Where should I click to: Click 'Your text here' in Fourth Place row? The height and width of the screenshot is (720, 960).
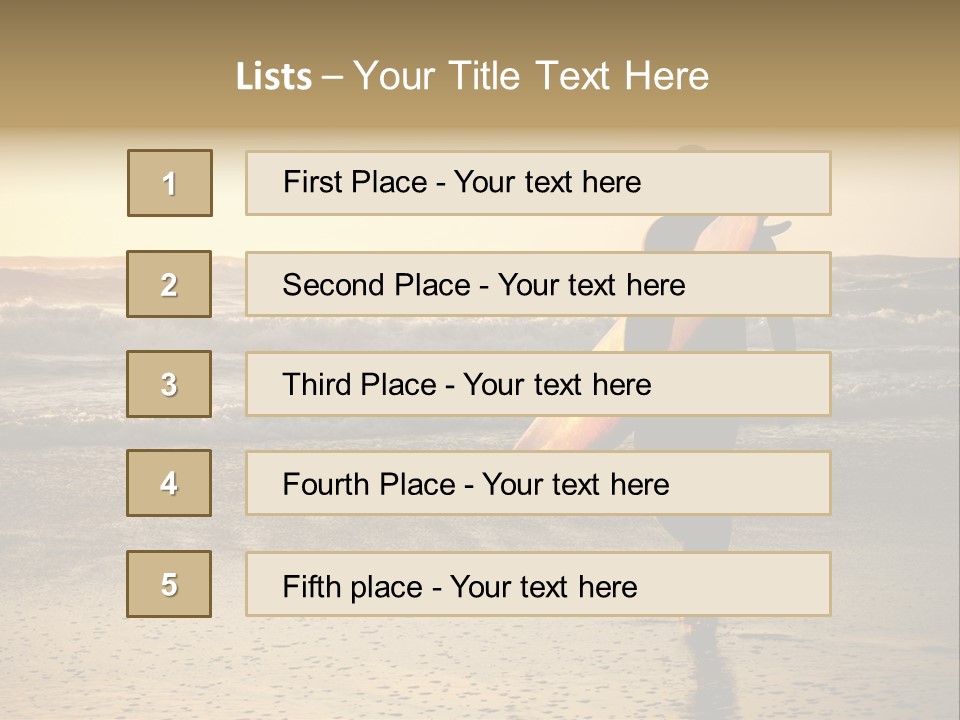tap(575, 485)
